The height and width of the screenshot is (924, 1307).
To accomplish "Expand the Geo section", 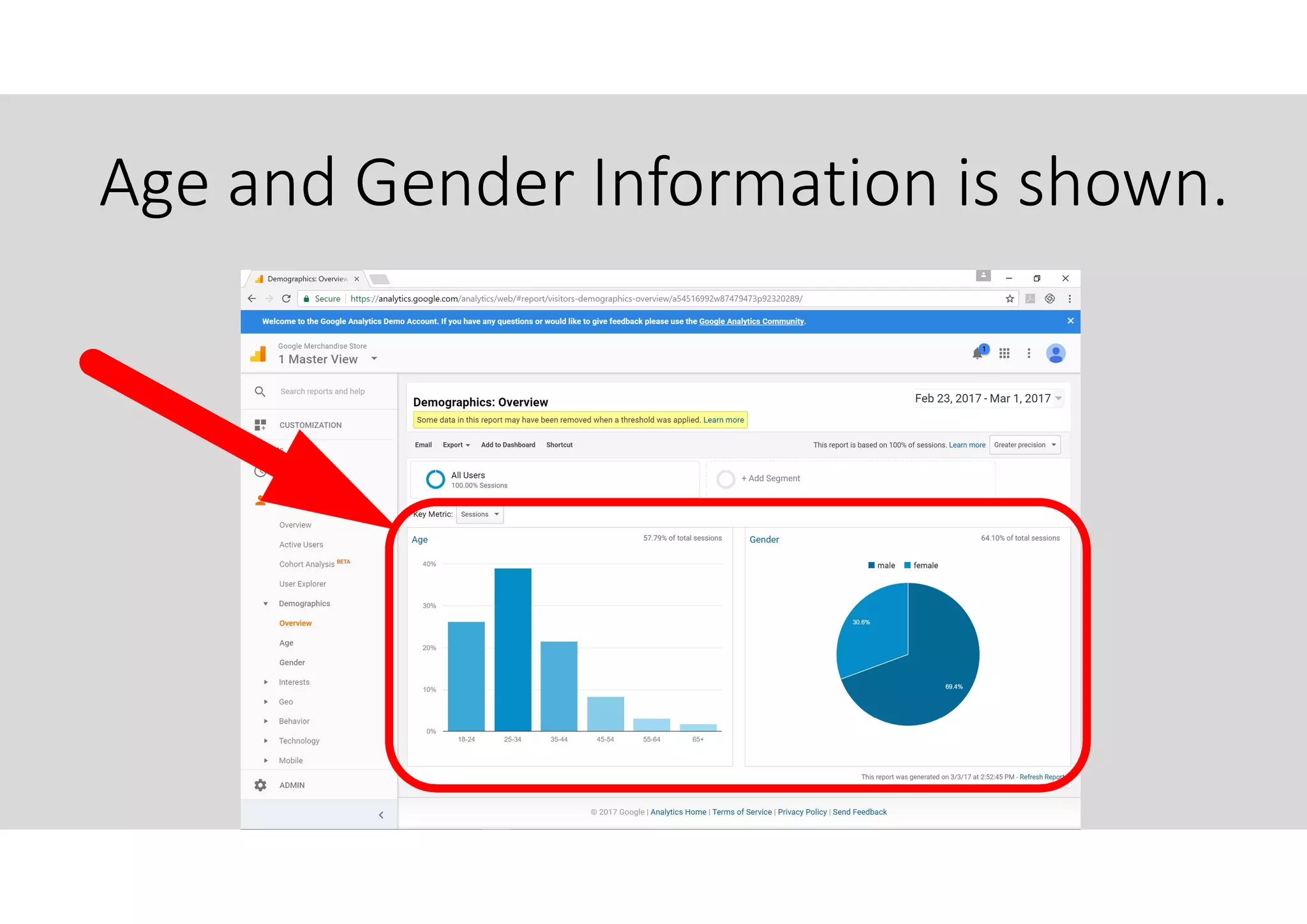I will [x=265, y=702].
